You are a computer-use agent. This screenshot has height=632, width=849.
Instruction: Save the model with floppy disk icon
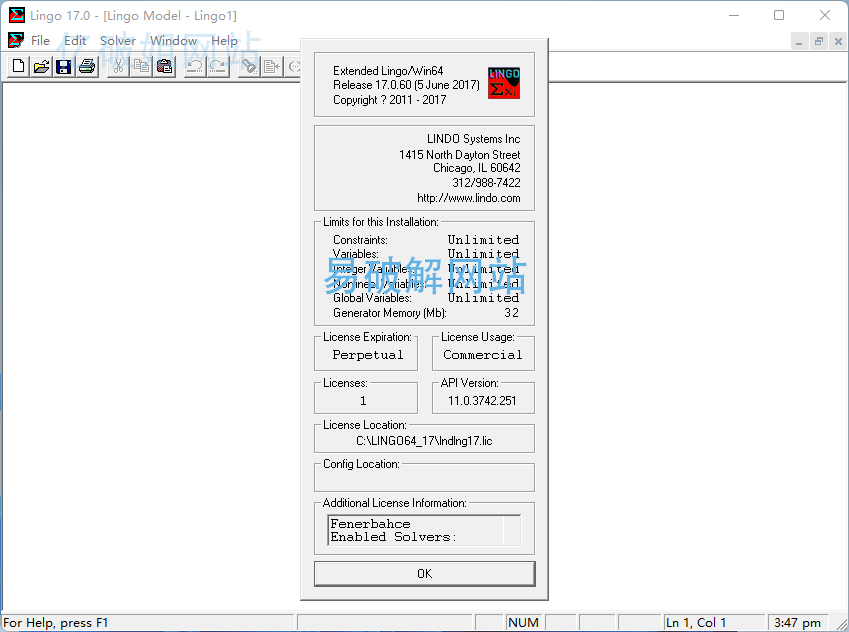point(63,67)
